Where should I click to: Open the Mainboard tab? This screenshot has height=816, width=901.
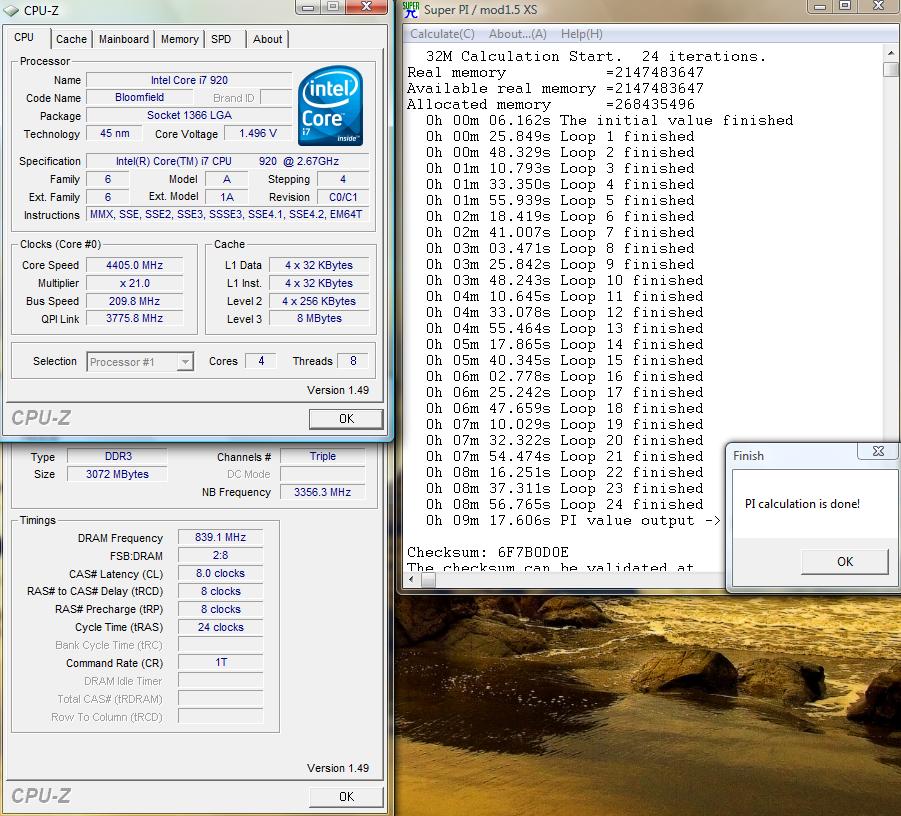tap(124, 39)
